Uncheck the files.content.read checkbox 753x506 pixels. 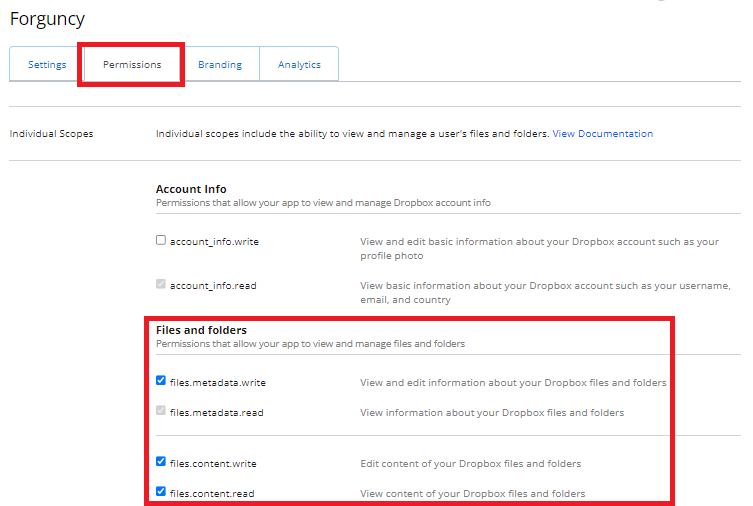(x=161, y=492)
